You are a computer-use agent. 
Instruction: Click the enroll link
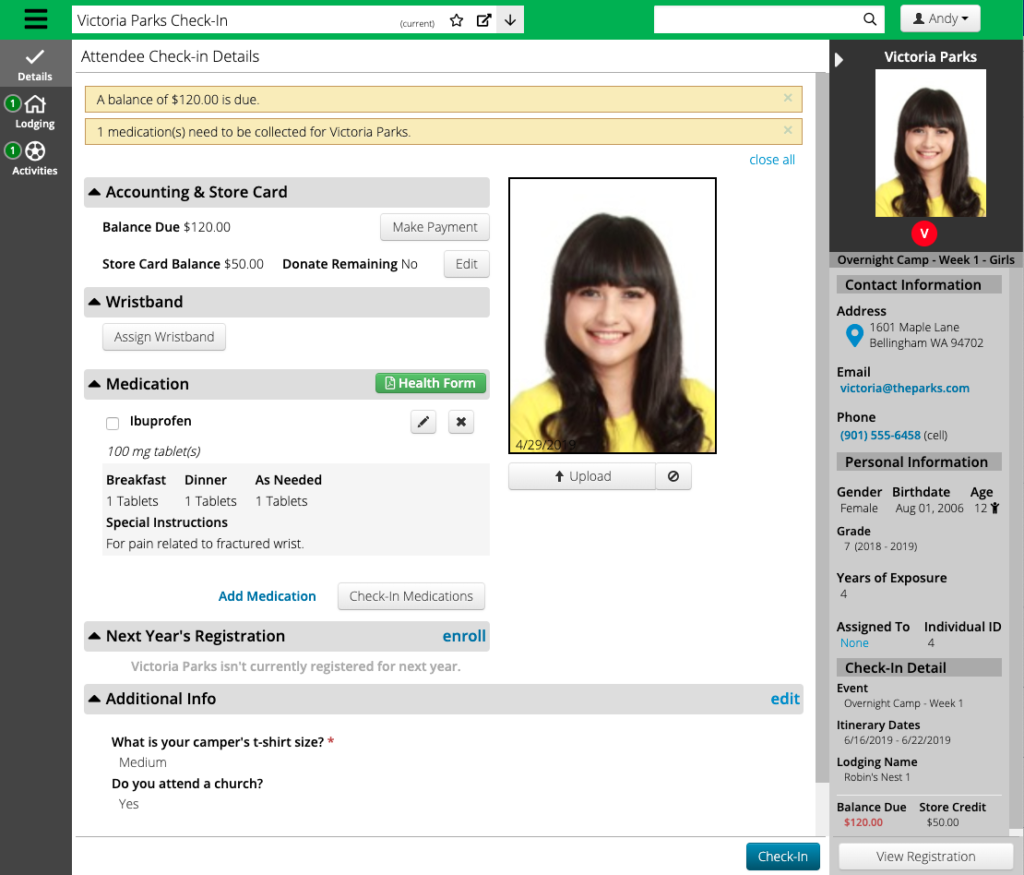click(464, 636)
